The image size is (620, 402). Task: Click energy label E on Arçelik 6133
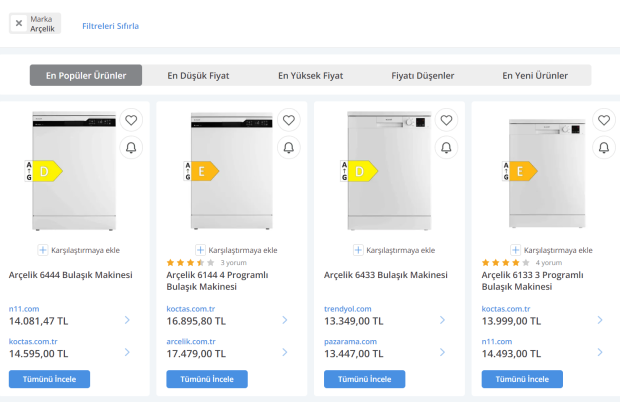(520, 171)
